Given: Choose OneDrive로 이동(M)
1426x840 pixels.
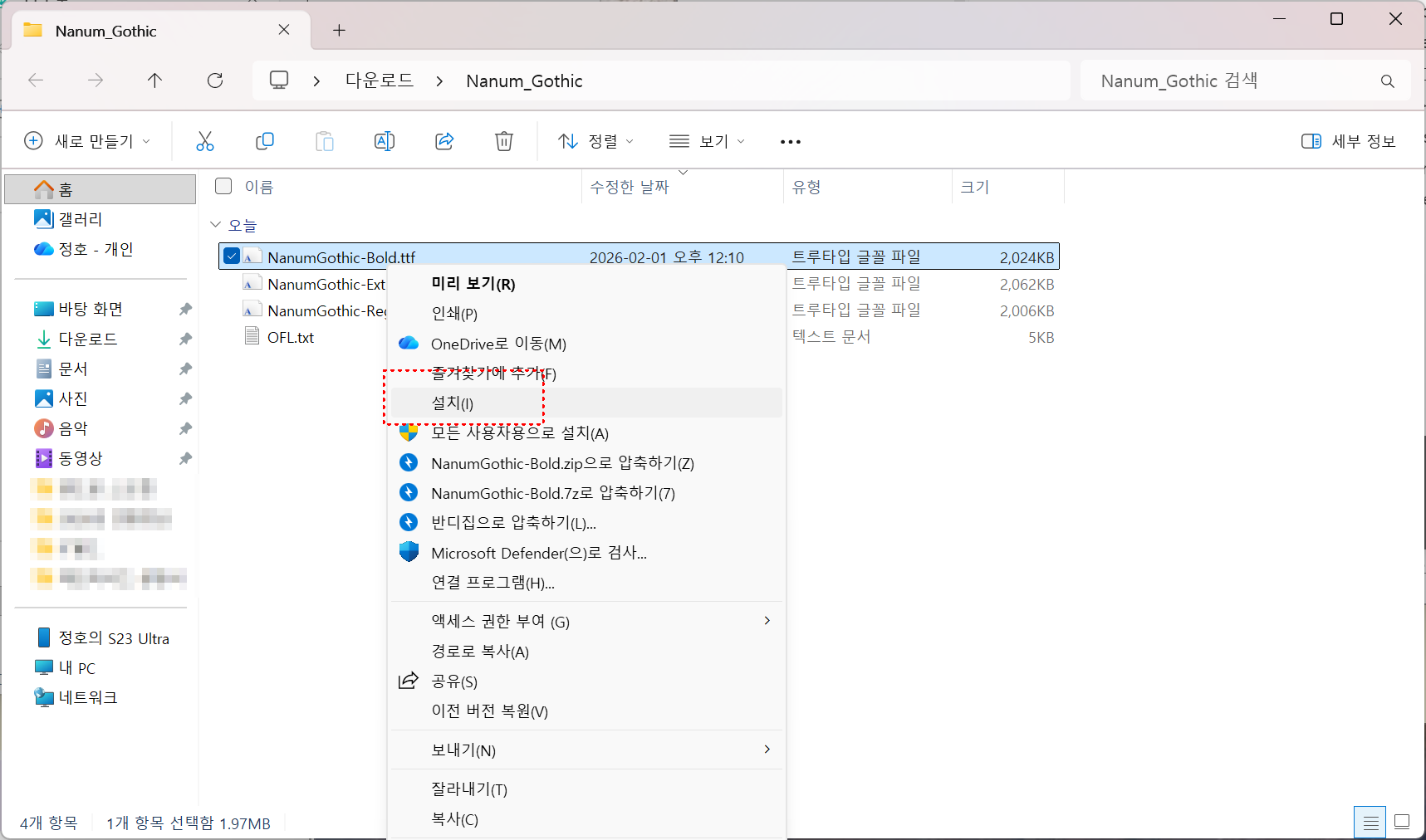Looking at the screenshot, I should [x=586, y=343].
